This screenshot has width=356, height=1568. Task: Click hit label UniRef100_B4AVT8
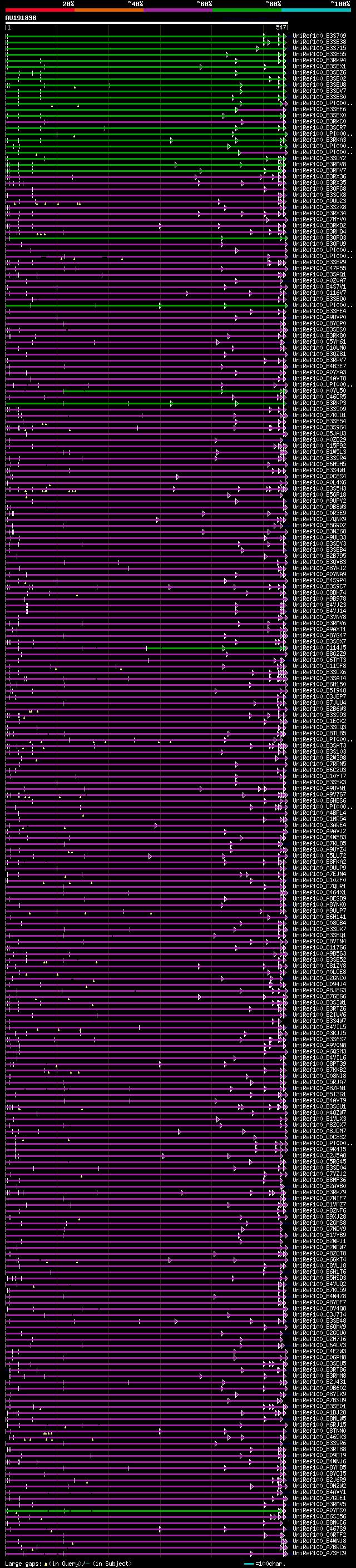(x=319, y=379)
